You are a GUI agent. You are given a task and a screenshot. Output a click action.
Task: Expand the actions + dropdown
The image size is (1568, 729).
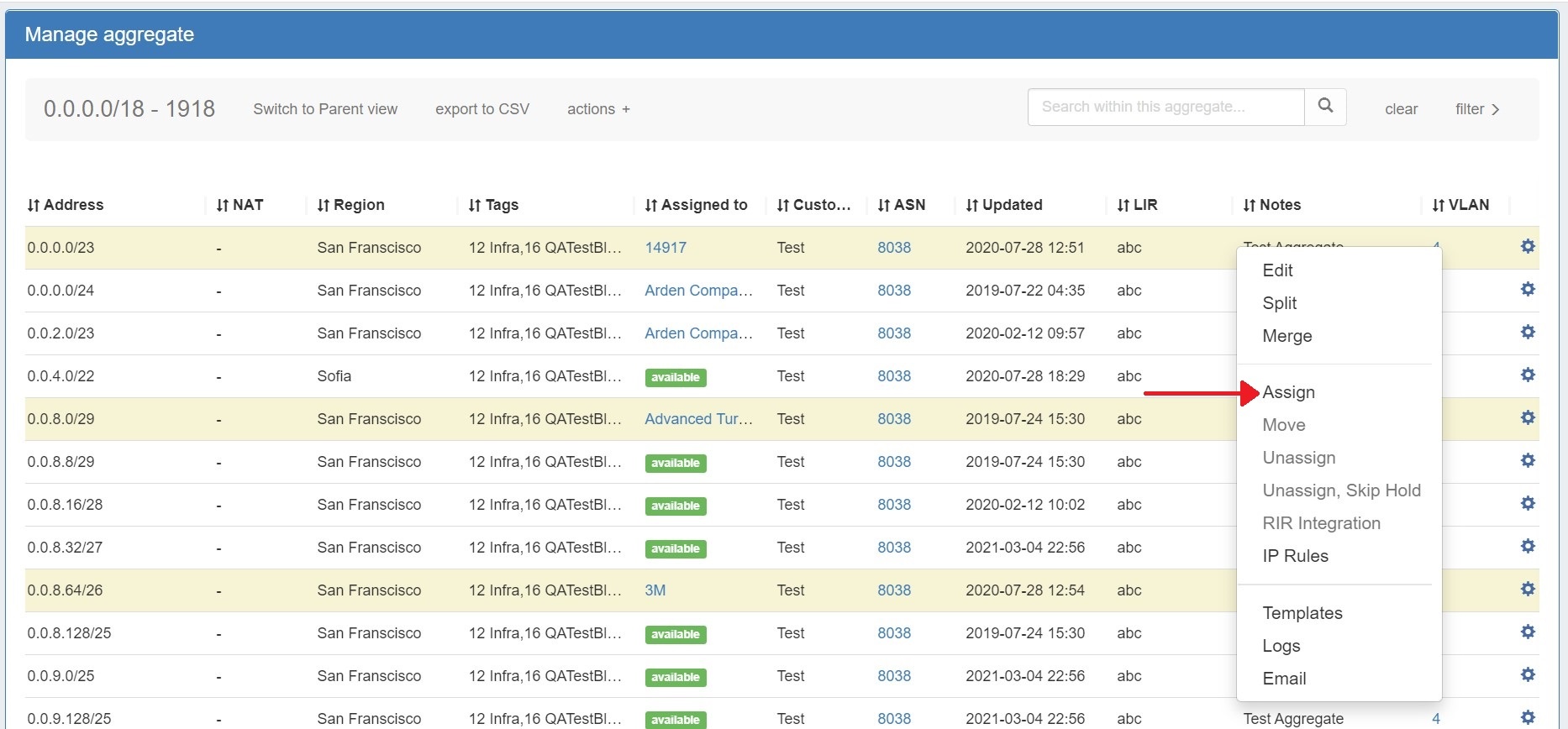coord(598,109)
